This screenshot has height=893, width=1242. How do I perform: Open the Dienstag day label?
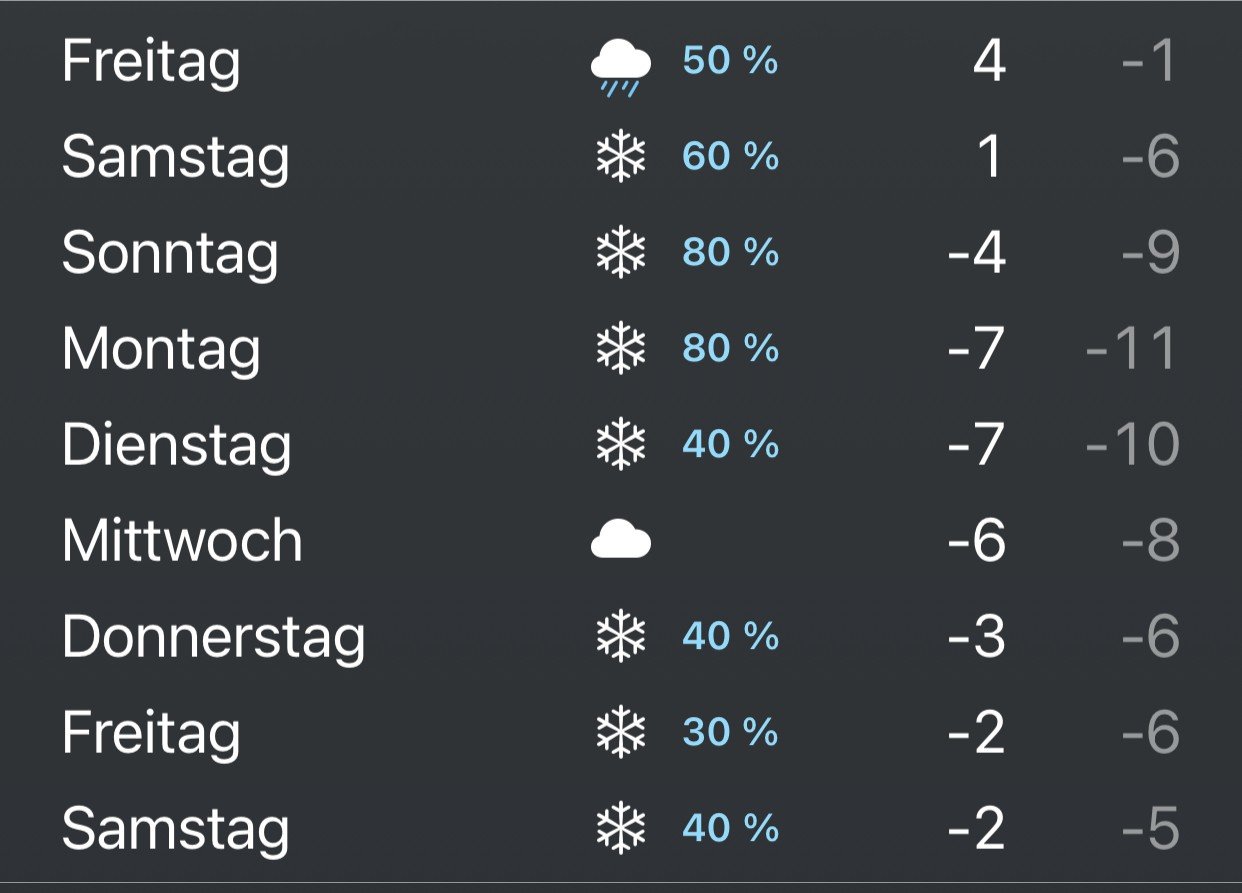(176, 447)
